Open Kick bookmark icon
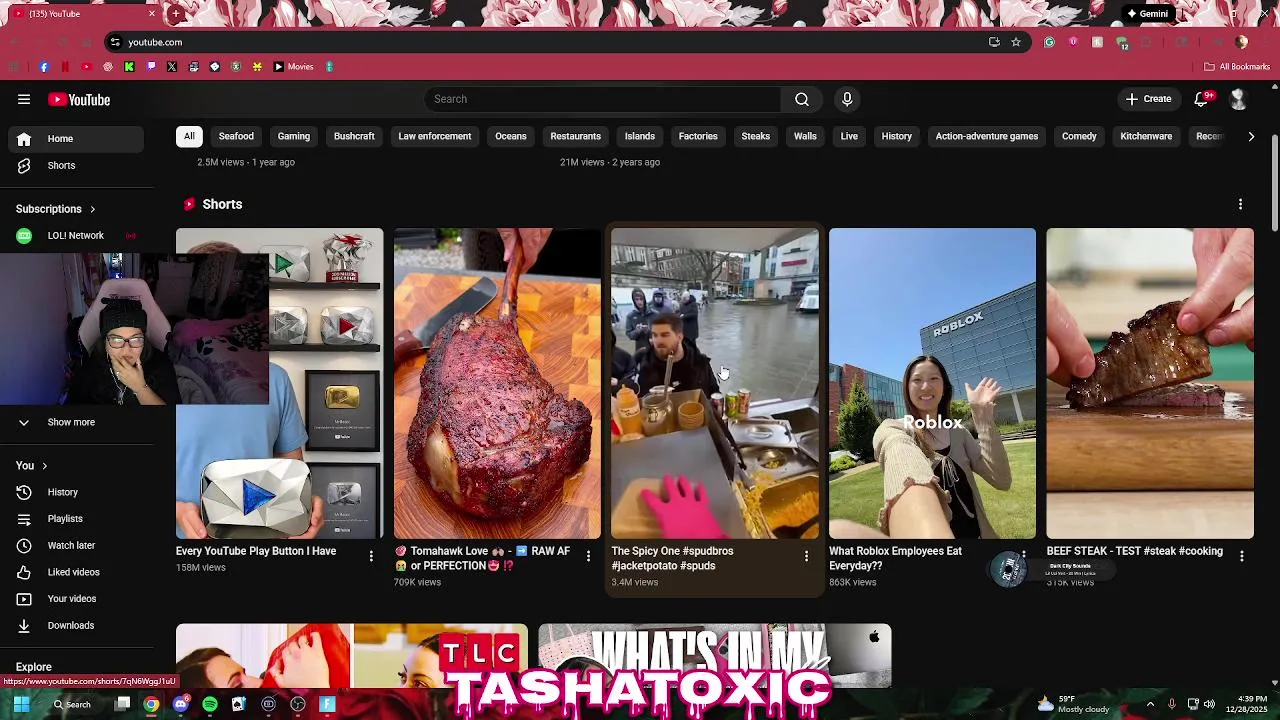The width and height of the screenshot is (1280, 720). point(129,67)
